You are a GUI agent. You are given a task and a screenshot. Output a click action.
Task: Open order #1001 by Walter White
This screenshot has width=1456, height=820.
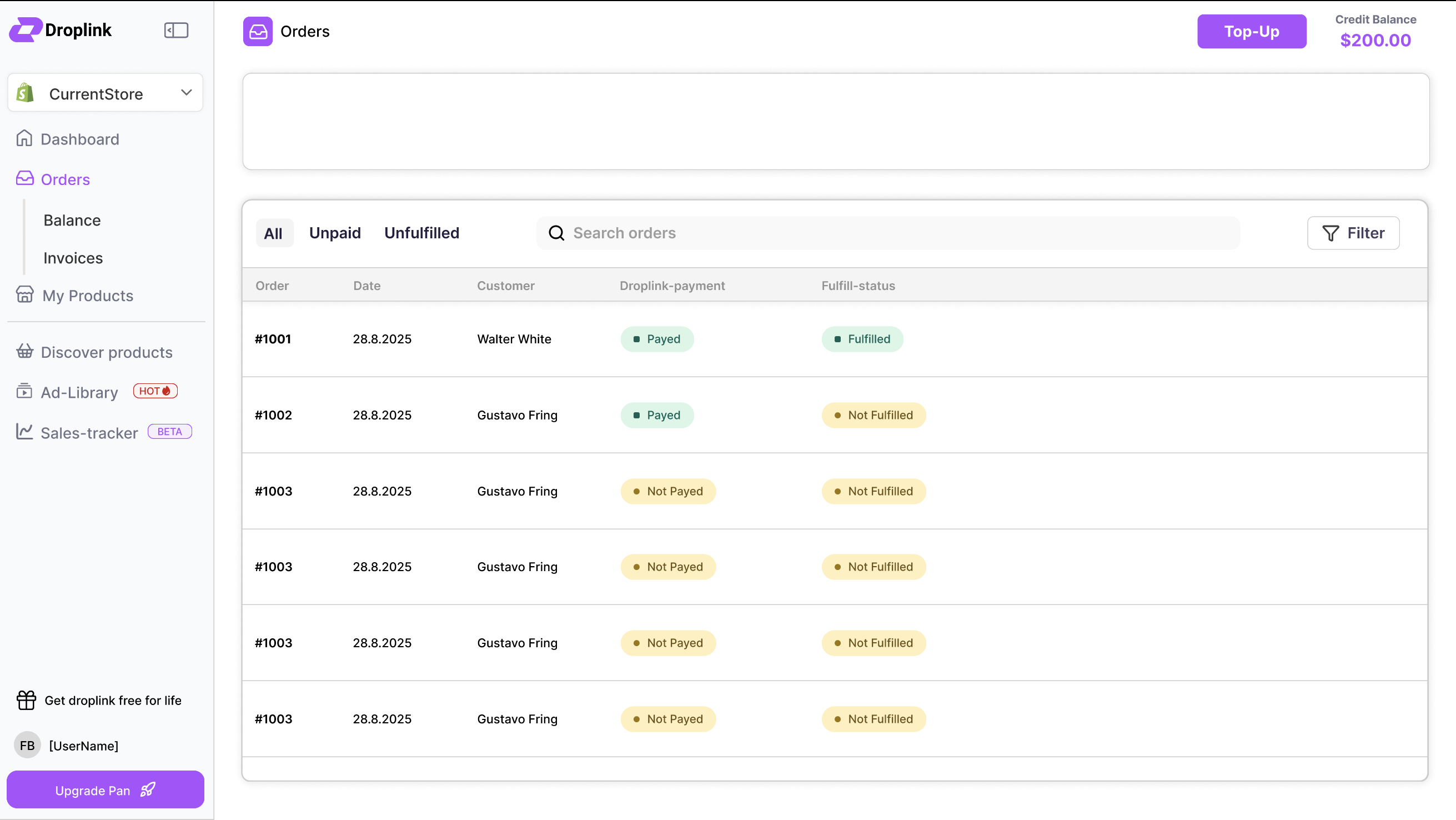[273, 339]
